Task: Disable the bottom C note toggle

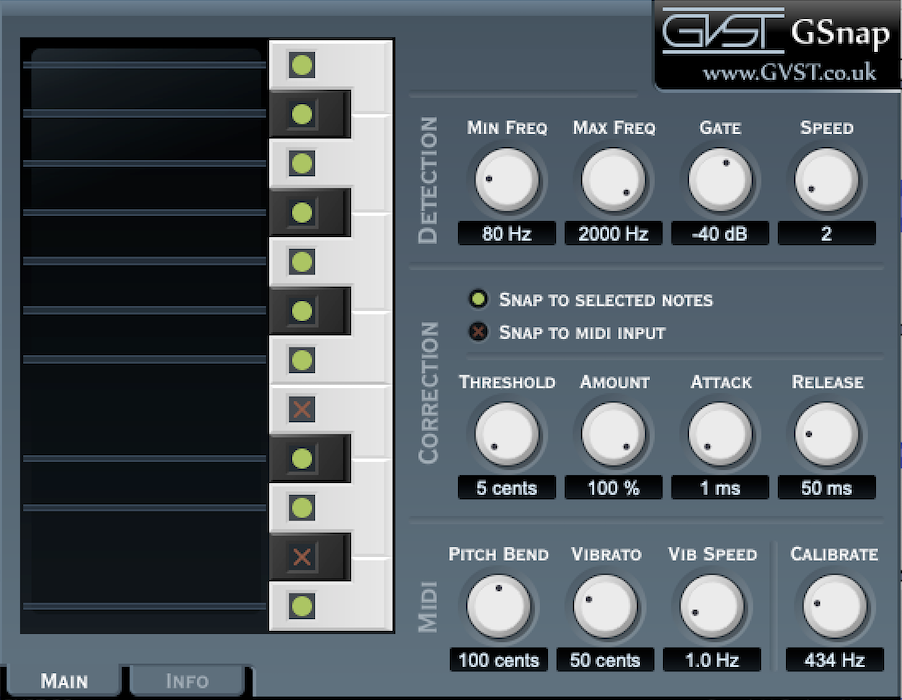Action: [303, 604]
